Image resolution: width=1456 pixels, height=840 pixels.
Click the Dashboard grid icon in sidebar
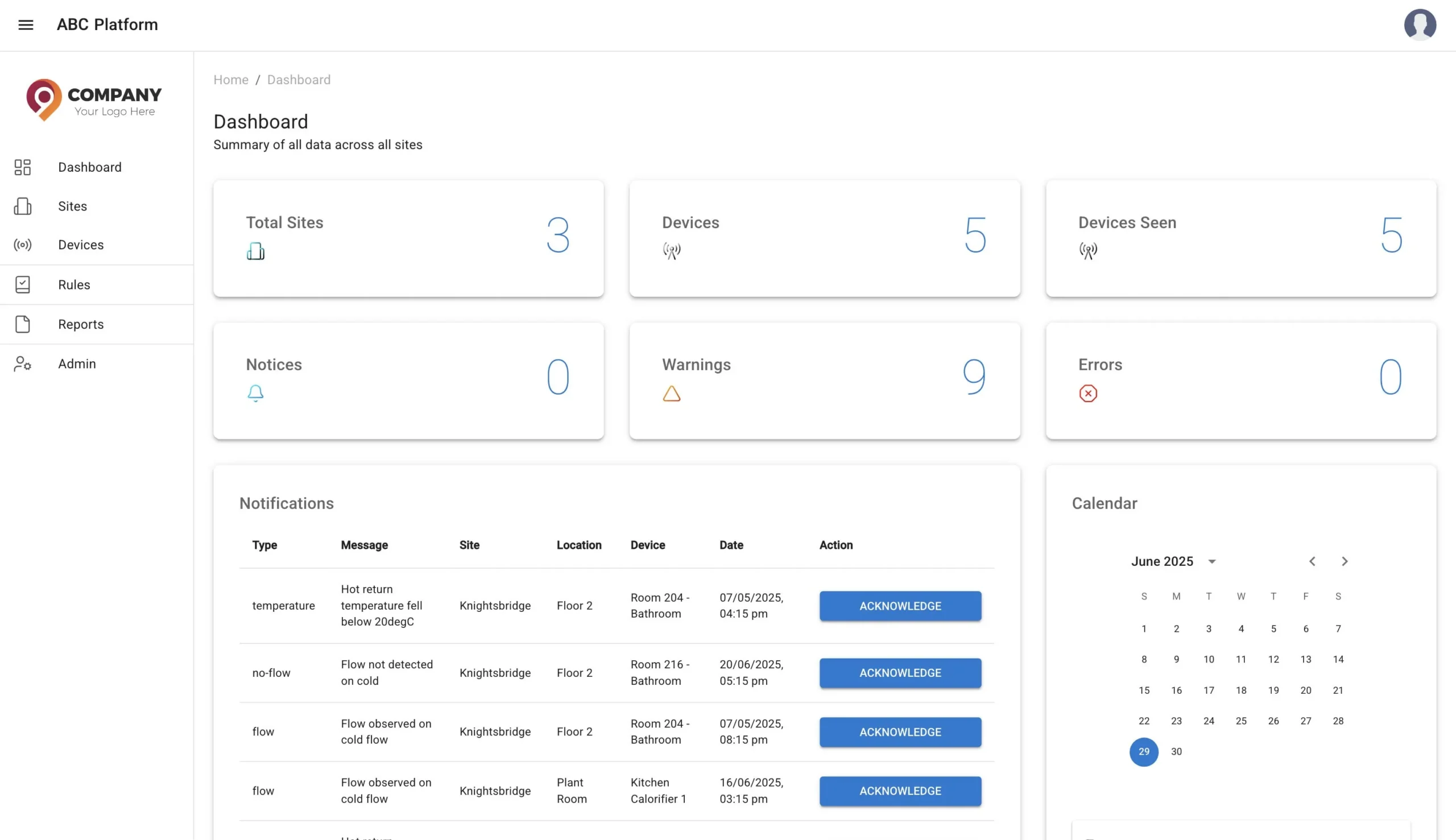[23, 167]
